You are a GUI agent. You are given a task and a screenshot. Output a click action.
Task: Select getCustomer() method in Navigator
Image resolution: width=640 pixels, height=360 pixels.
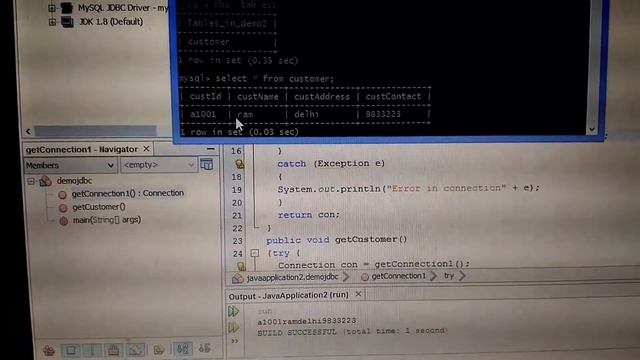[x=99, y=207]
